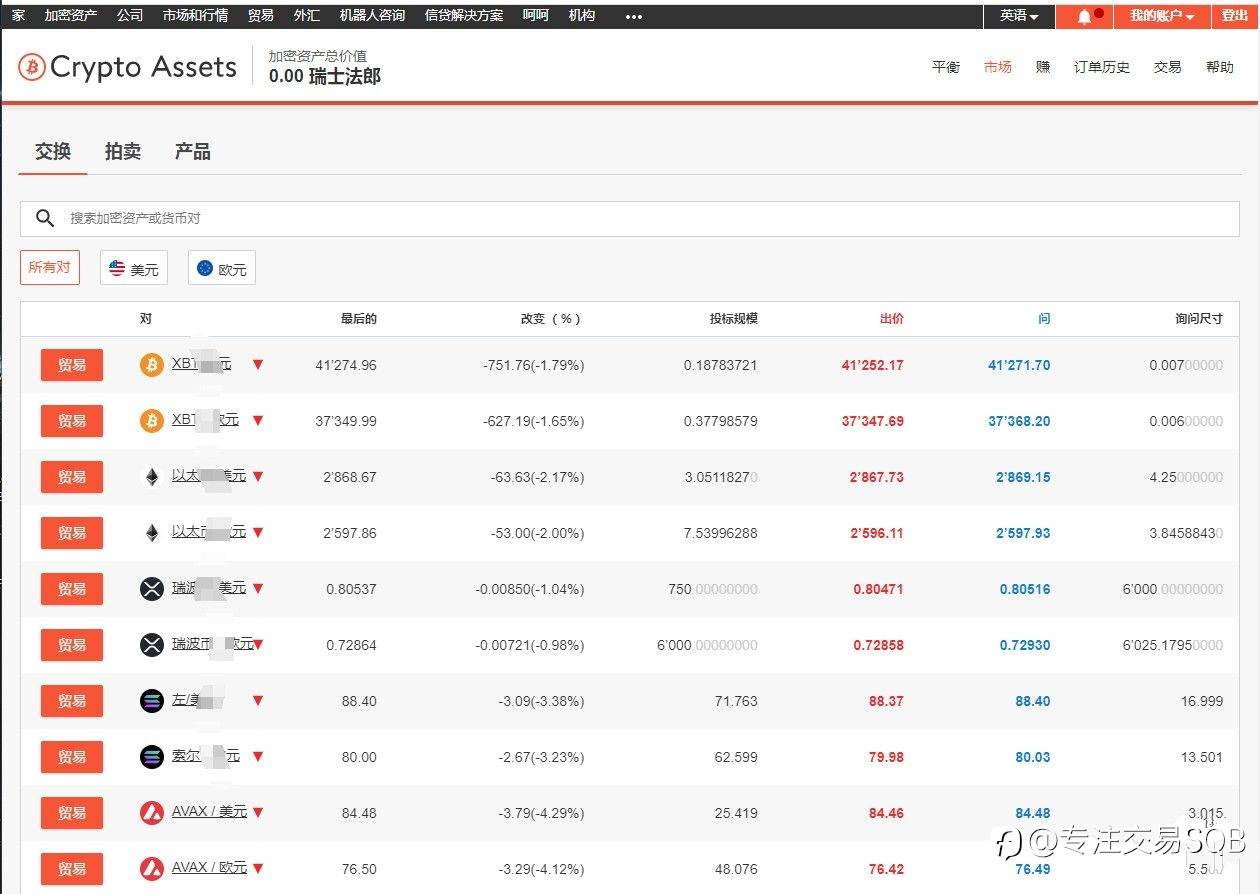Sort by 出价 bid column header
The image size is (1260, 894).
point(891,319)
